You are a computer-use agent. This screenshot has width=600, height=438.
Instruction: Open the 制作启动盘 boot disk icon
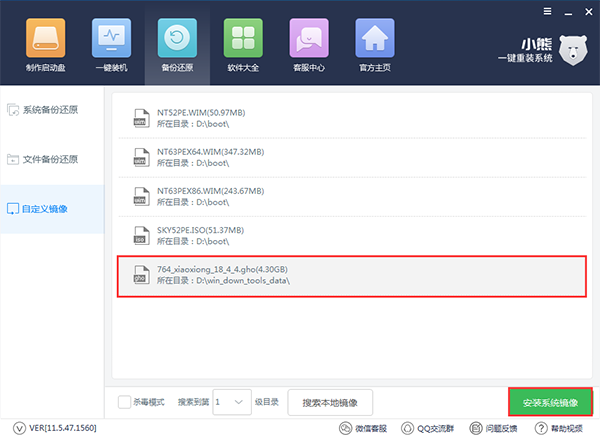46,38
